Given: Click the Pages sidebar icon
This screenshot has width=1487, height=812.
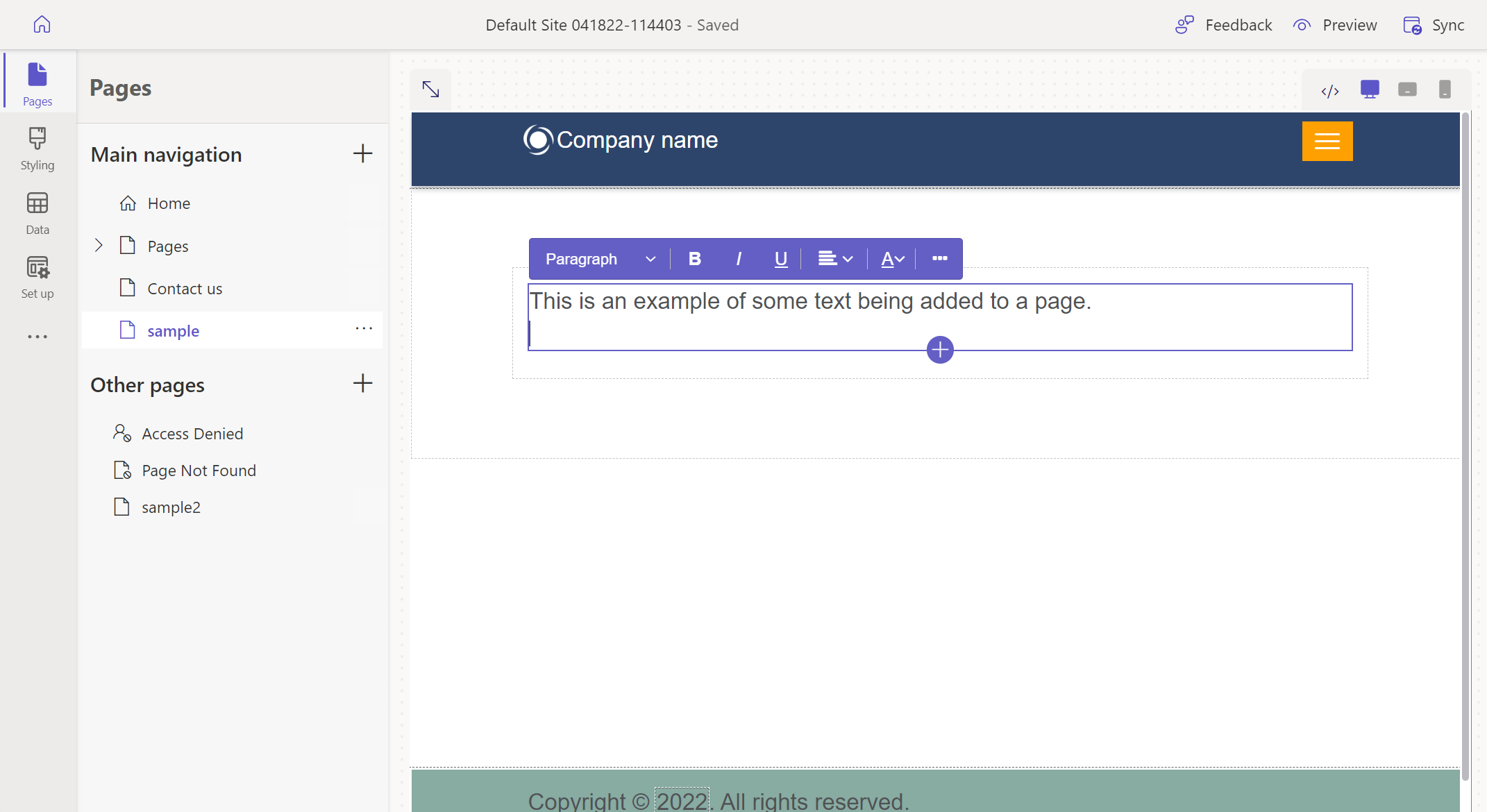Looking at the screenshot, I should click(38, 85).
